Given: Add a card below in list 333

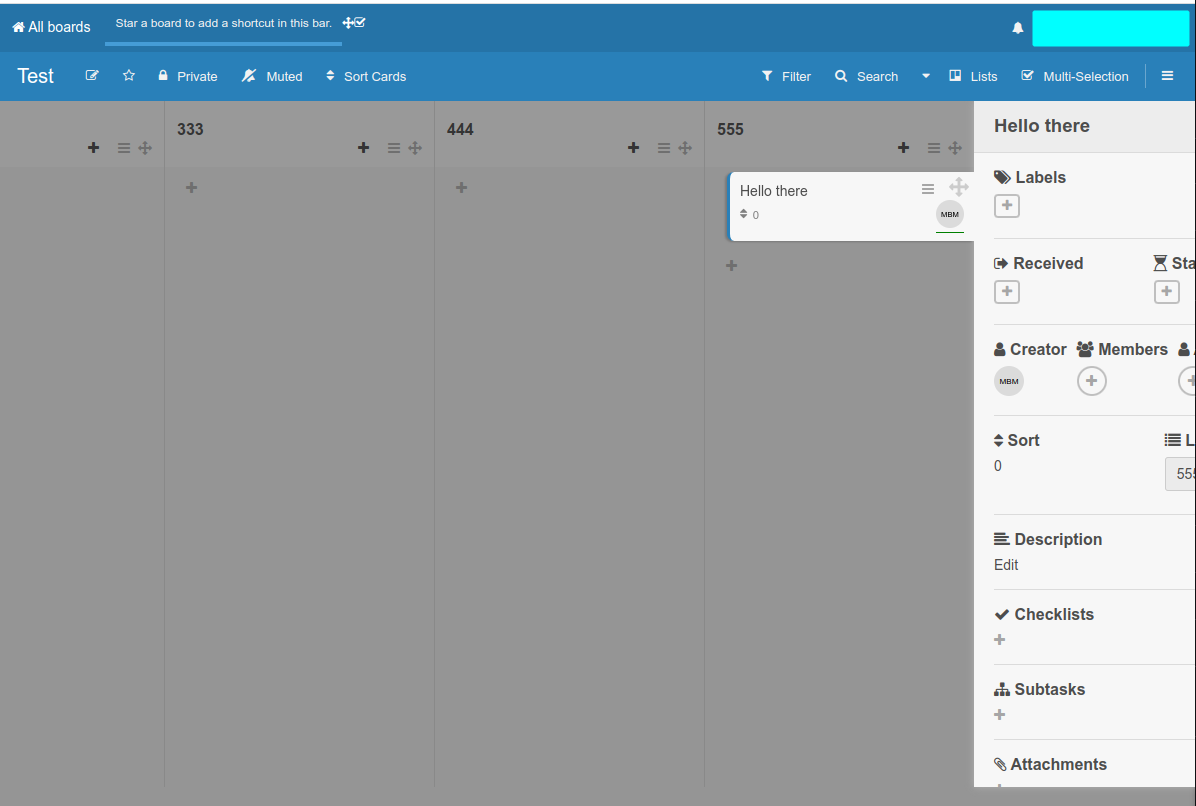Looking at the screenshot, I should click(191, 188).
